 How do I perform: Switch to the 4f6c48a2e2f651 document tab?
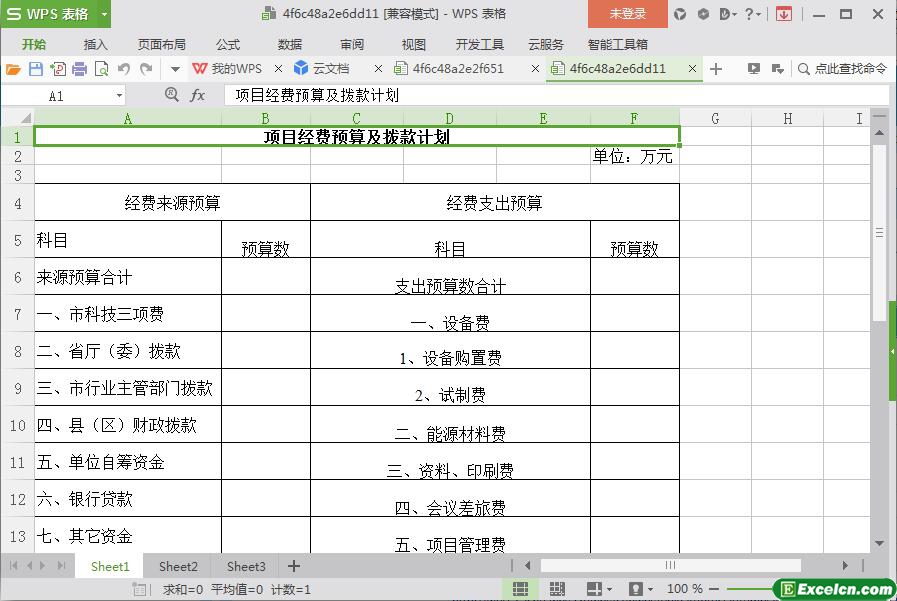[x=450, y=69]
